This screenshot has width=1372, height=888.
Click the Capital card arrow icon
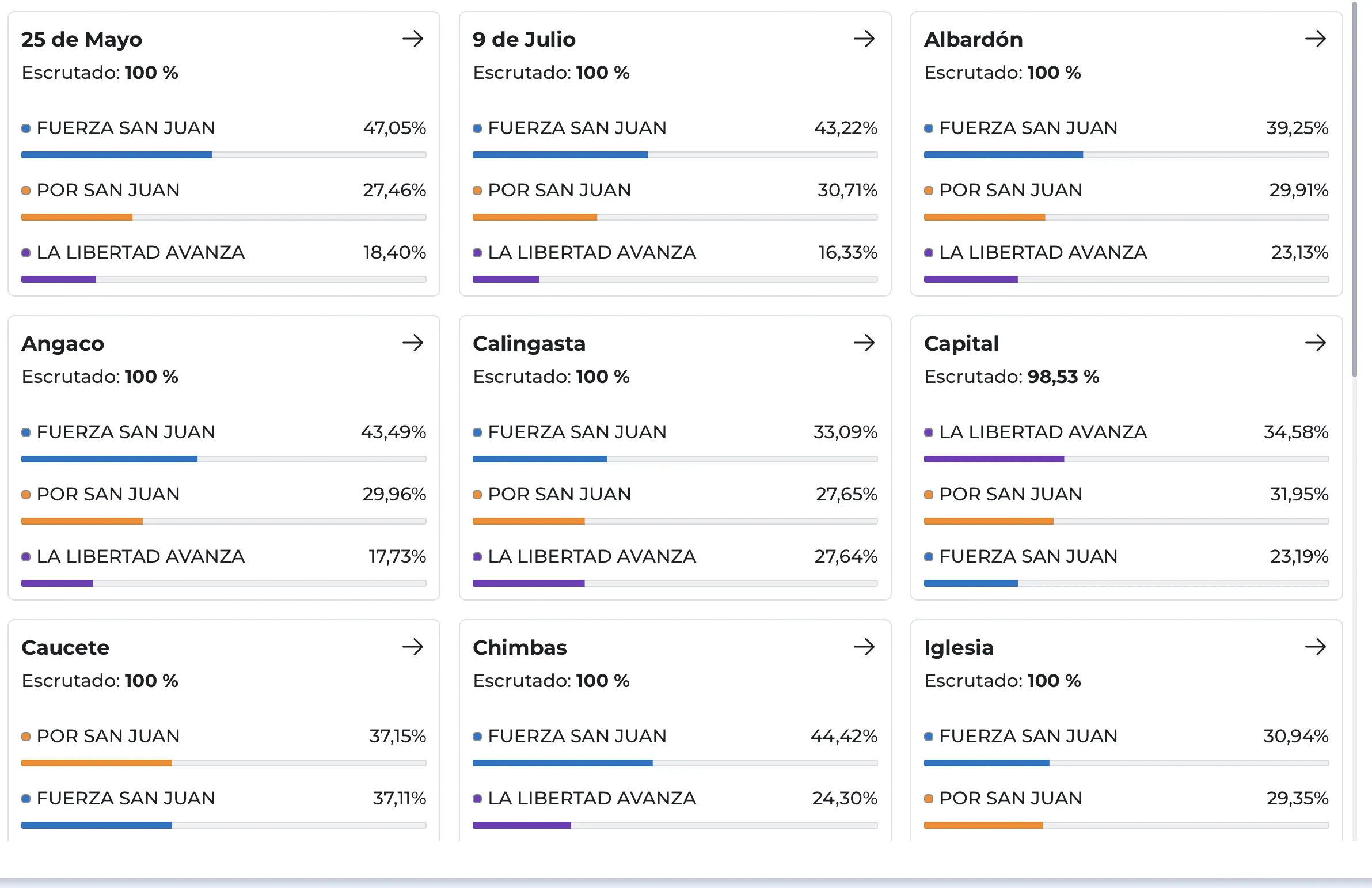(x=1315, y=343)
